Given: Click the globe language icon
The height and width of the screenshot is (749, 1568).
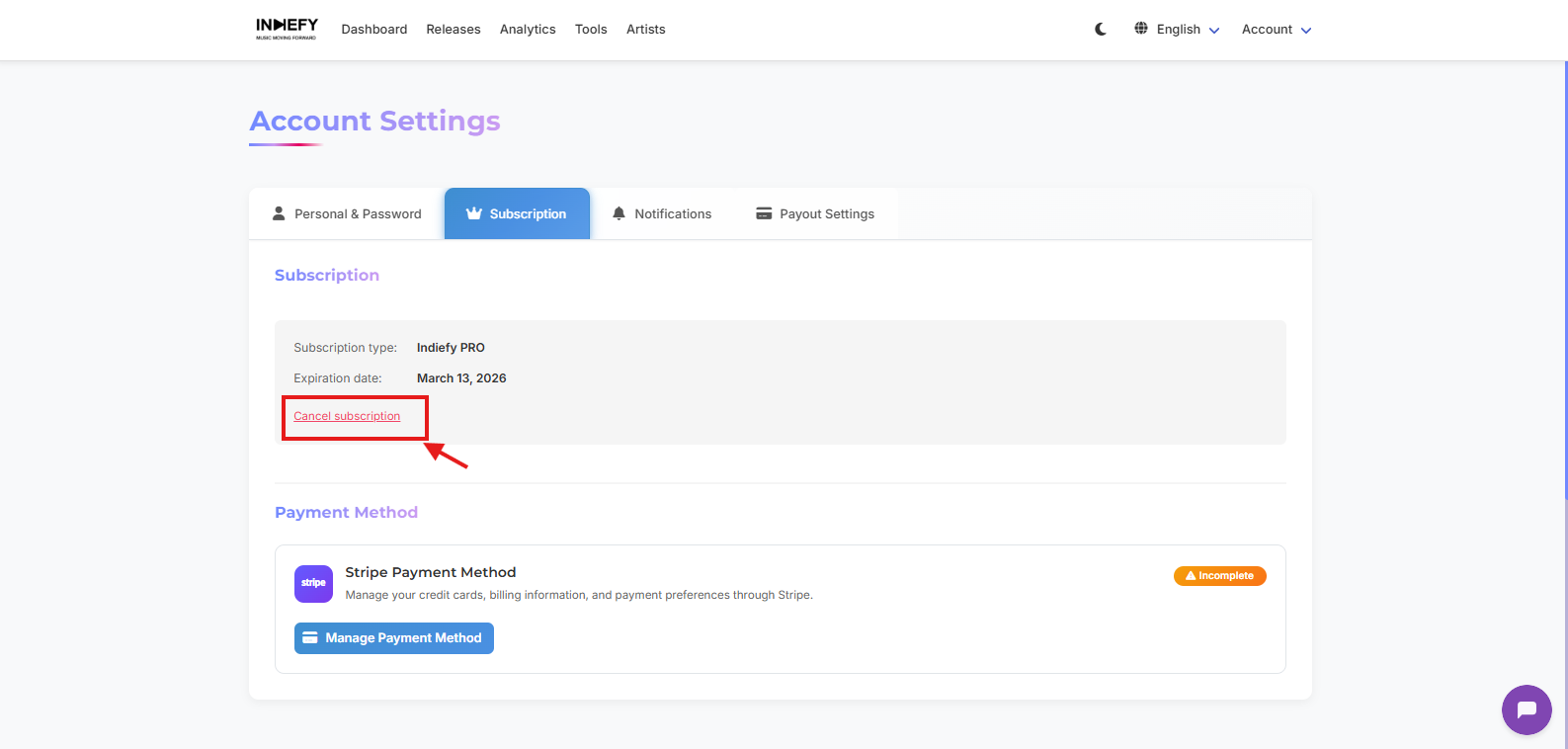Looking at the screenshot, I should 1141,29.
